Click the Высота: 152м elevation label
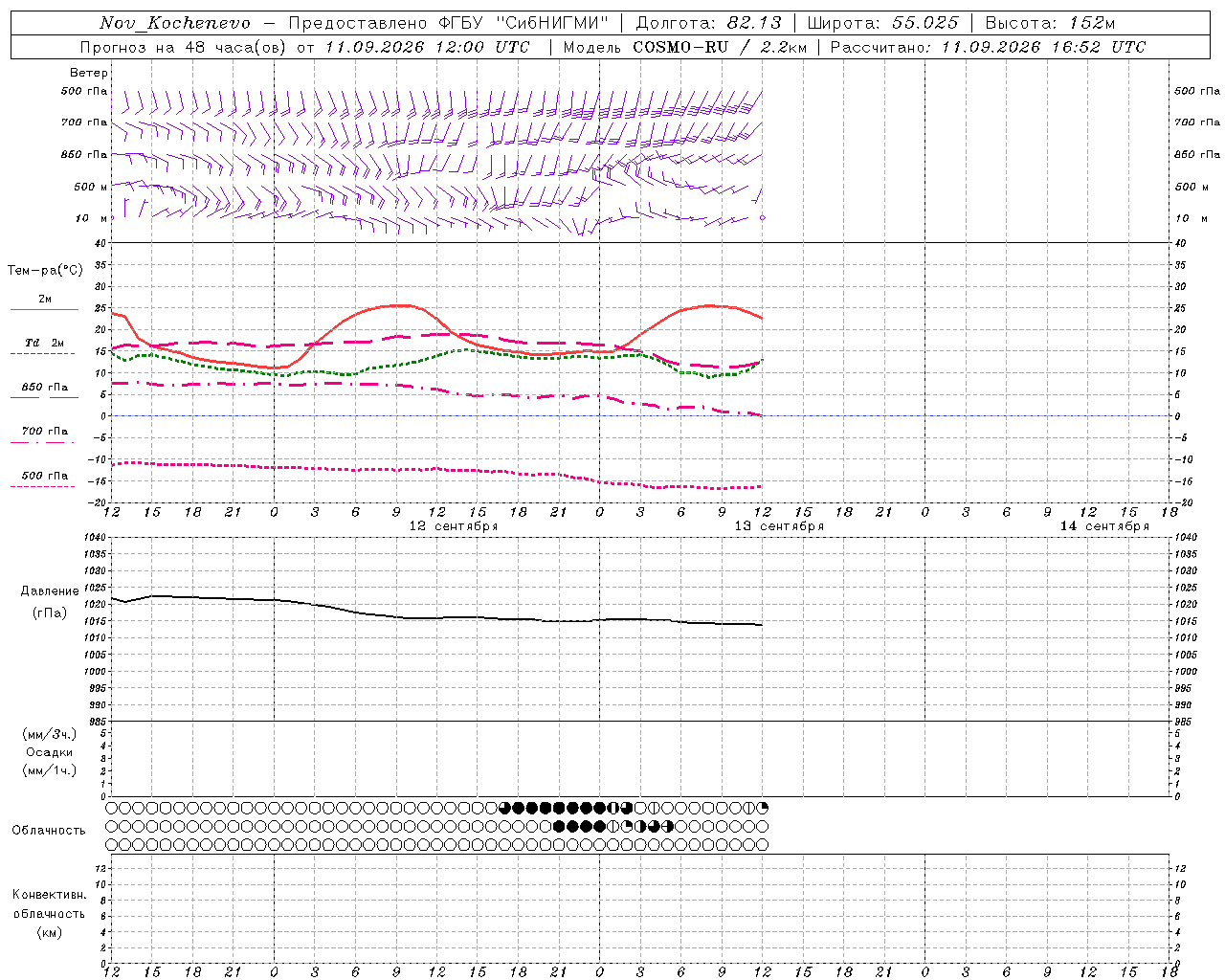Viewport: 1225px width, 980px height. [1050, 23]
